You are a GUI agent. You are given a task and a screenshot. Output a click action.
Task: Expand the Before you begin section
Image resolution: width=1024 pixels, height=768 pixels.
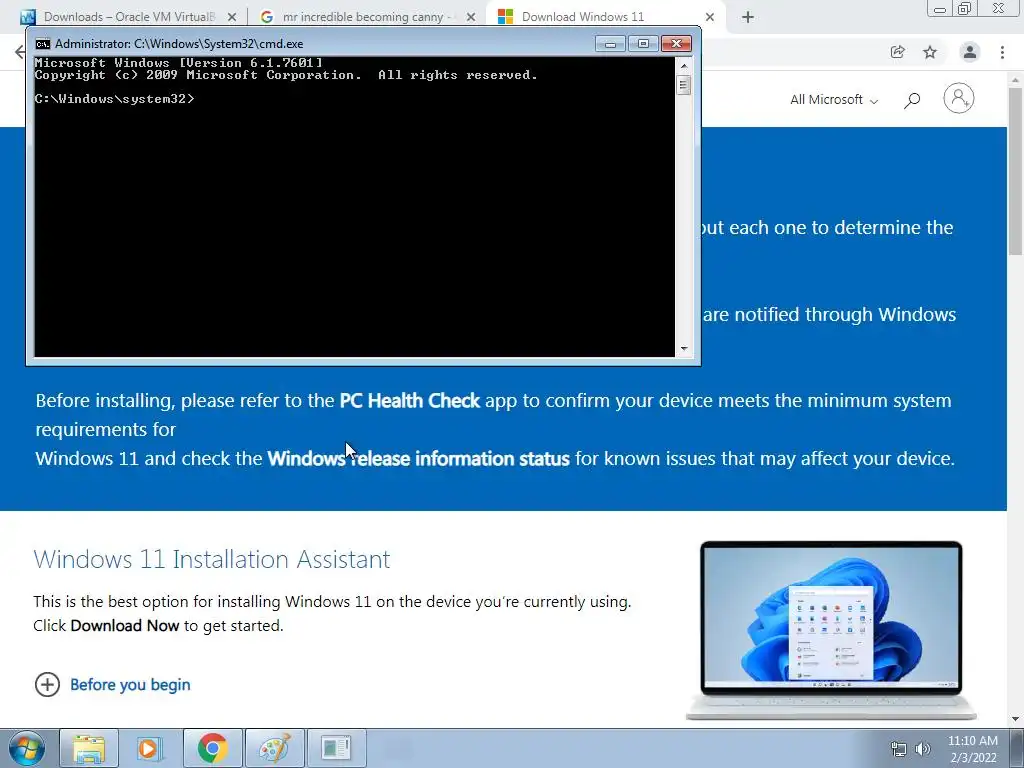pos(112,684)
